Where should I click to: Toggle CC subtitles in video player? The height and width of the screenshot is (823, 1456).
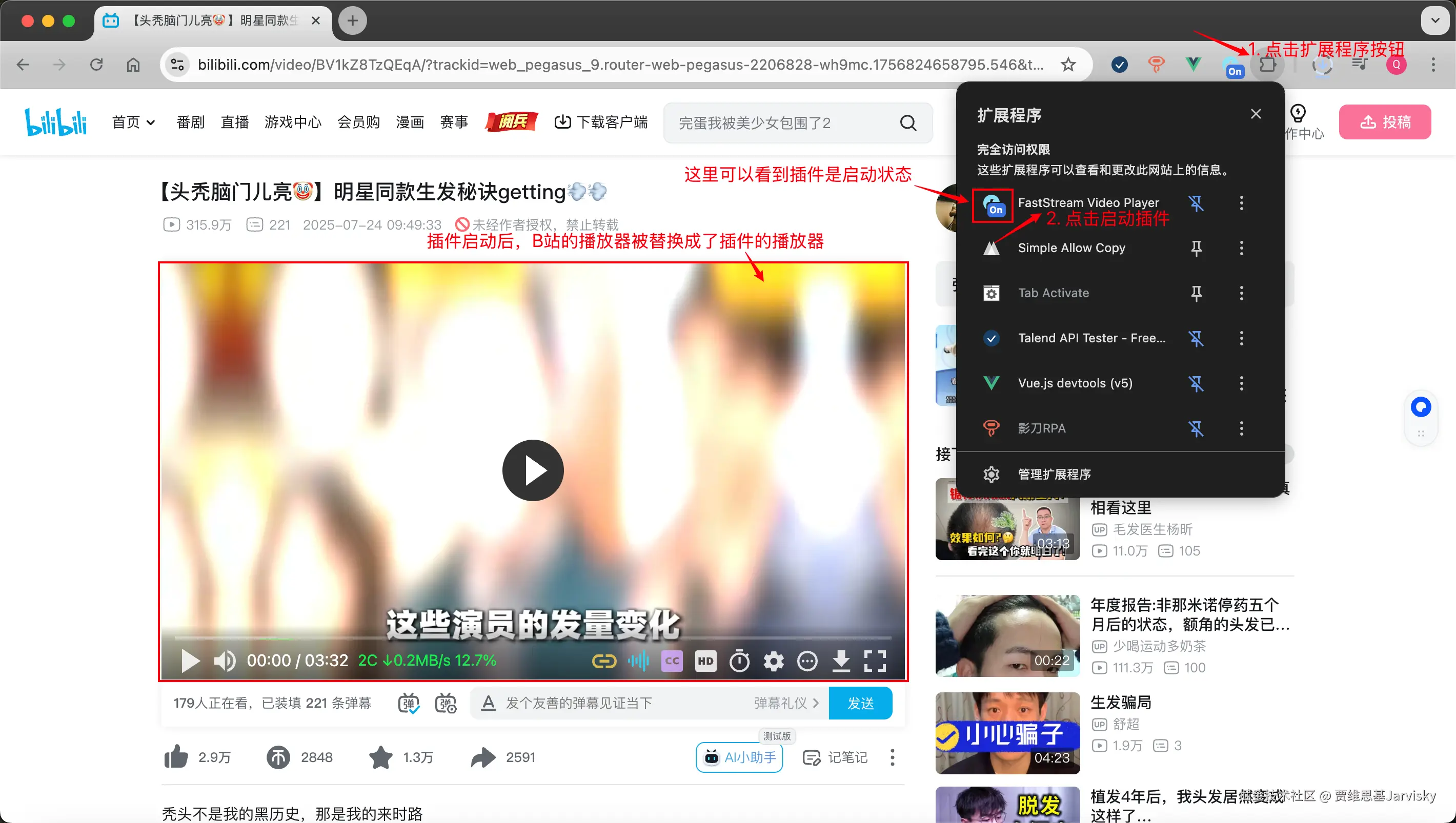(x=672, y=661)
